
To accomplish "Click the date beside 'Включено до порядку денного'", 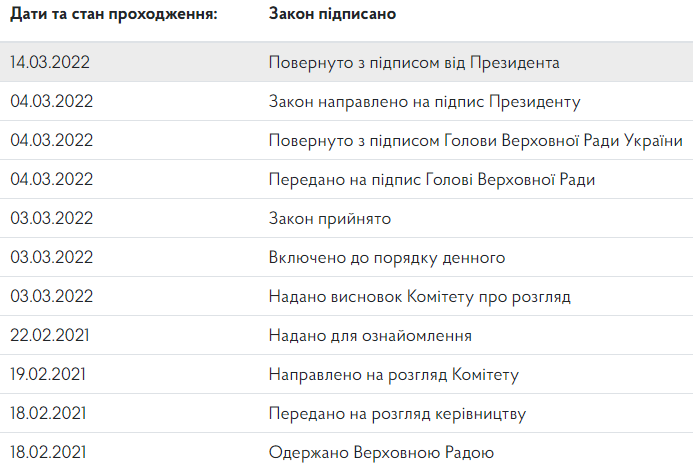I will pos(51,257).
